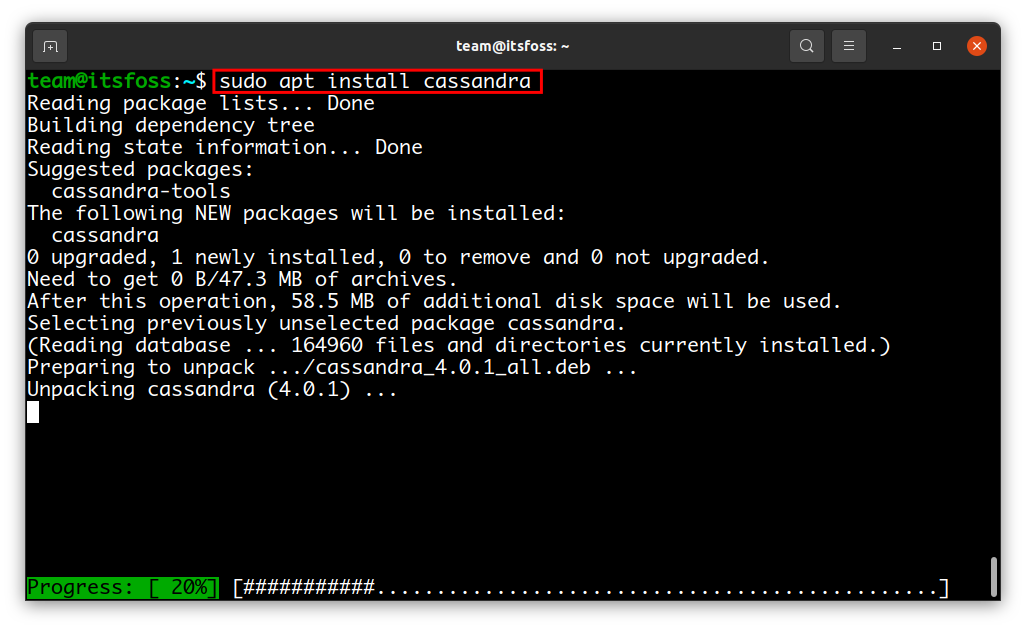
Task: Click the highlighted sudo apt install cassandra command
Action: 378,82
